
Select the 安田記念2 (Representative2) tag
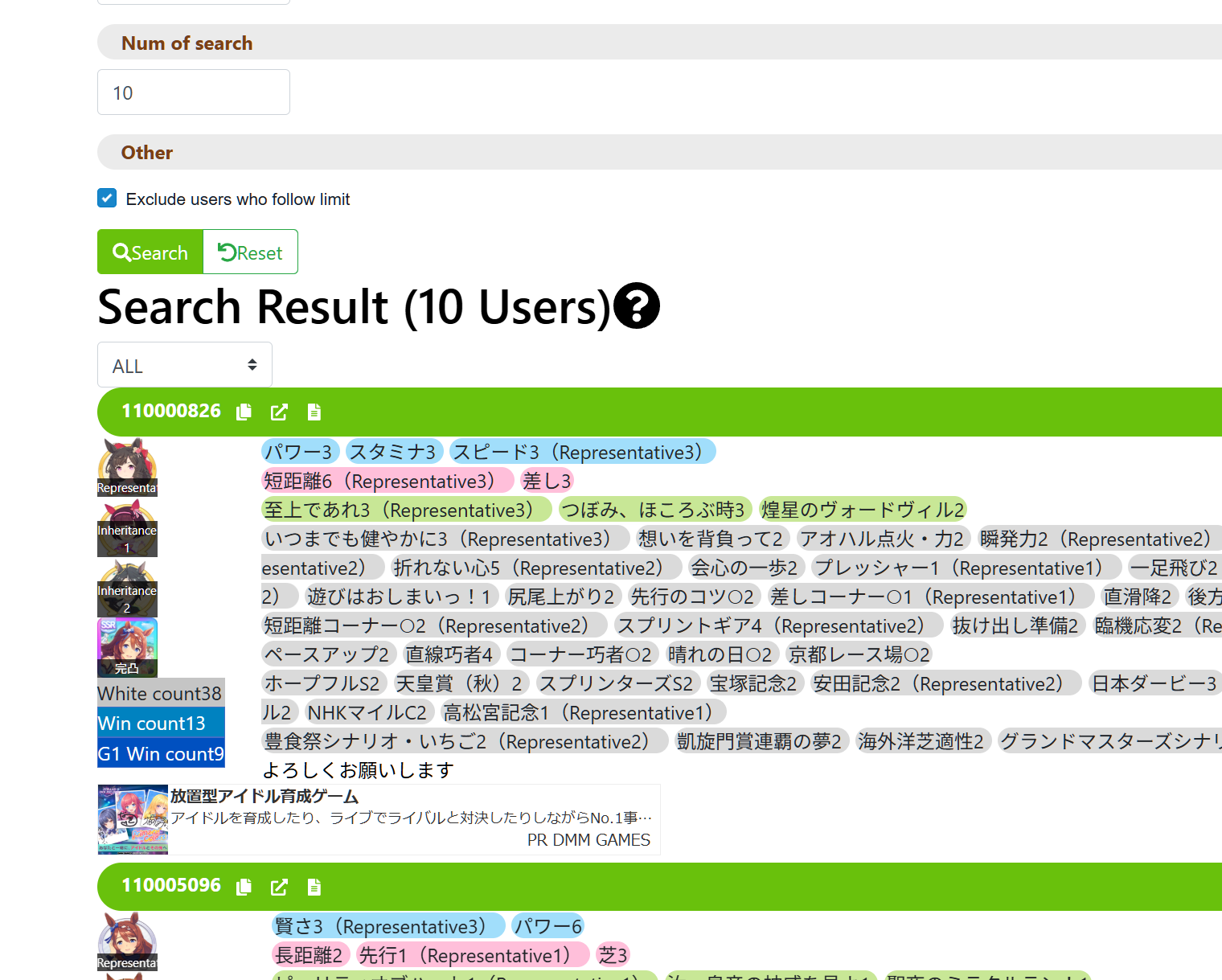click(x=946, y=683)
